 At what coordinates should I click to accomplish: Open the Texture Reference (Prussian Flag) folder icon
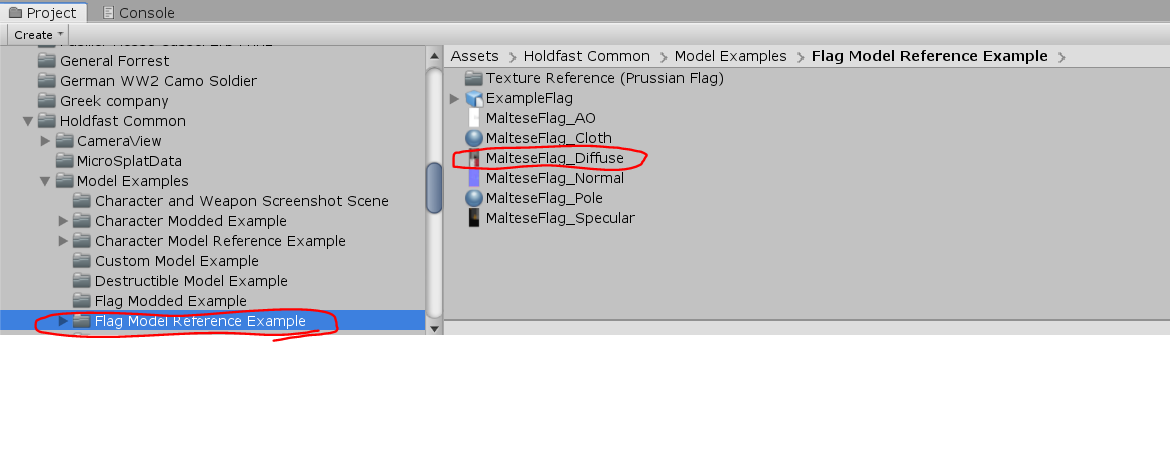[x=473, y=78]
